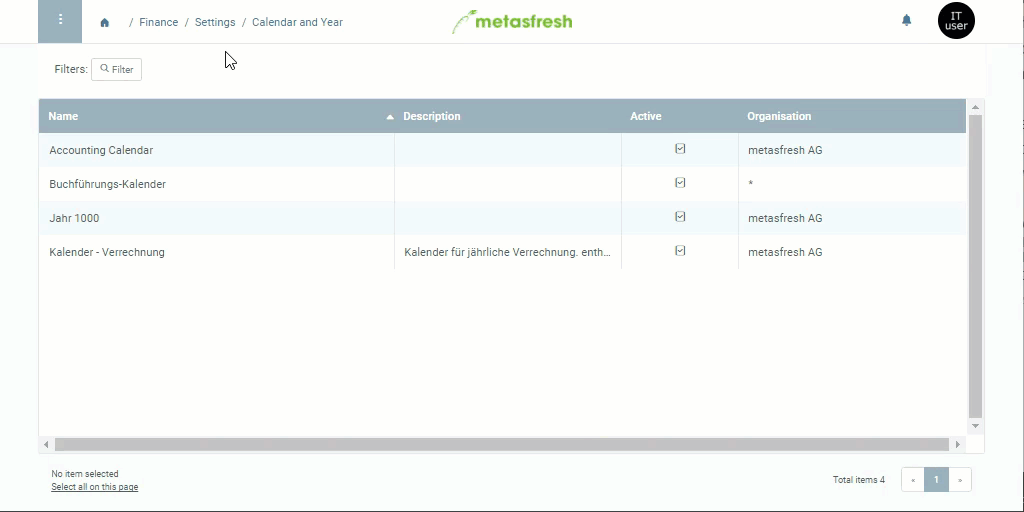1024x512 pixels.
Task: Select the Buchführungs-Kalender row name
Action: (x=108, y=184)
